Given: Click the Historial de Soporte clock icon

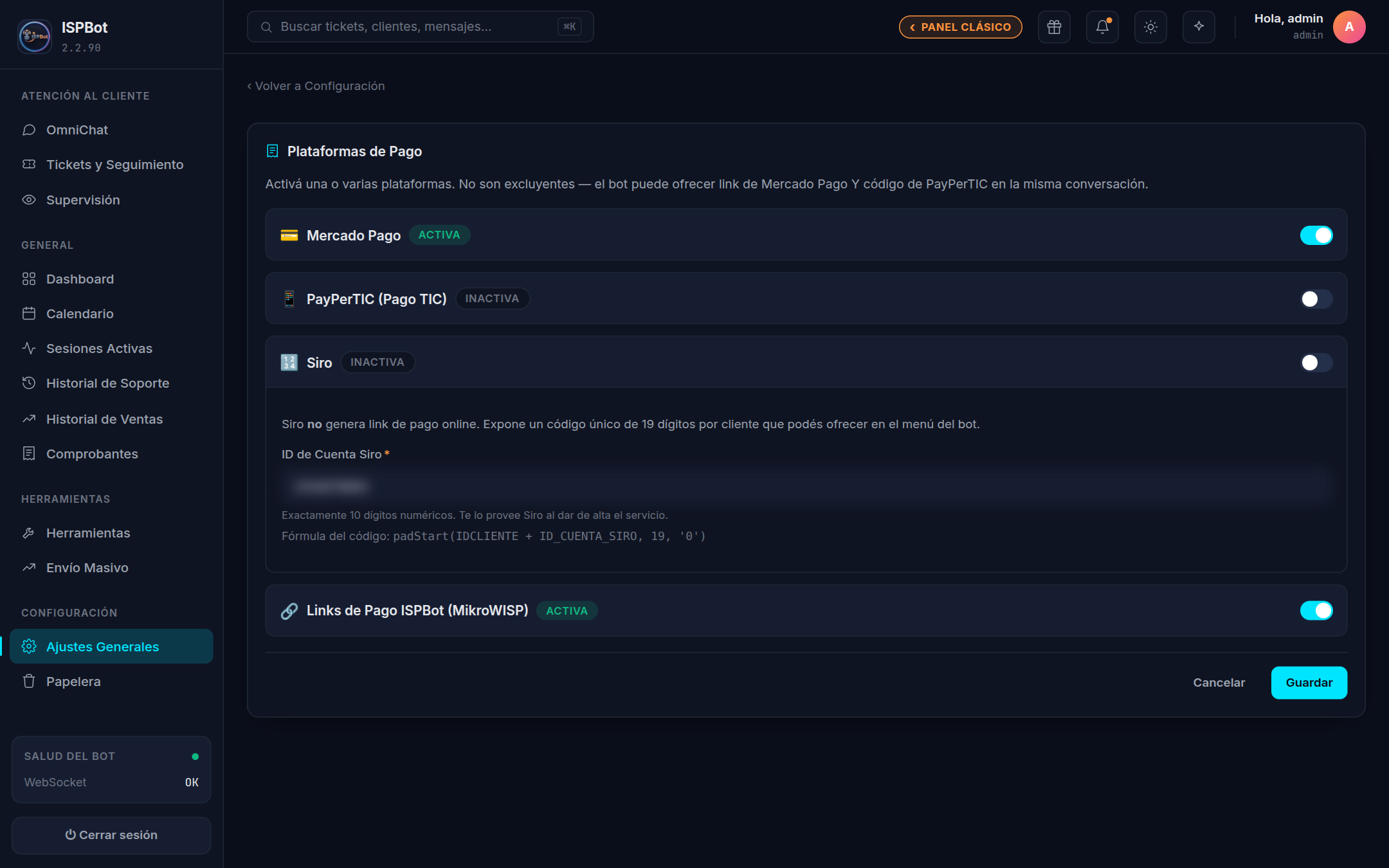Looking at the screenshot, I should tap(29, 383).
